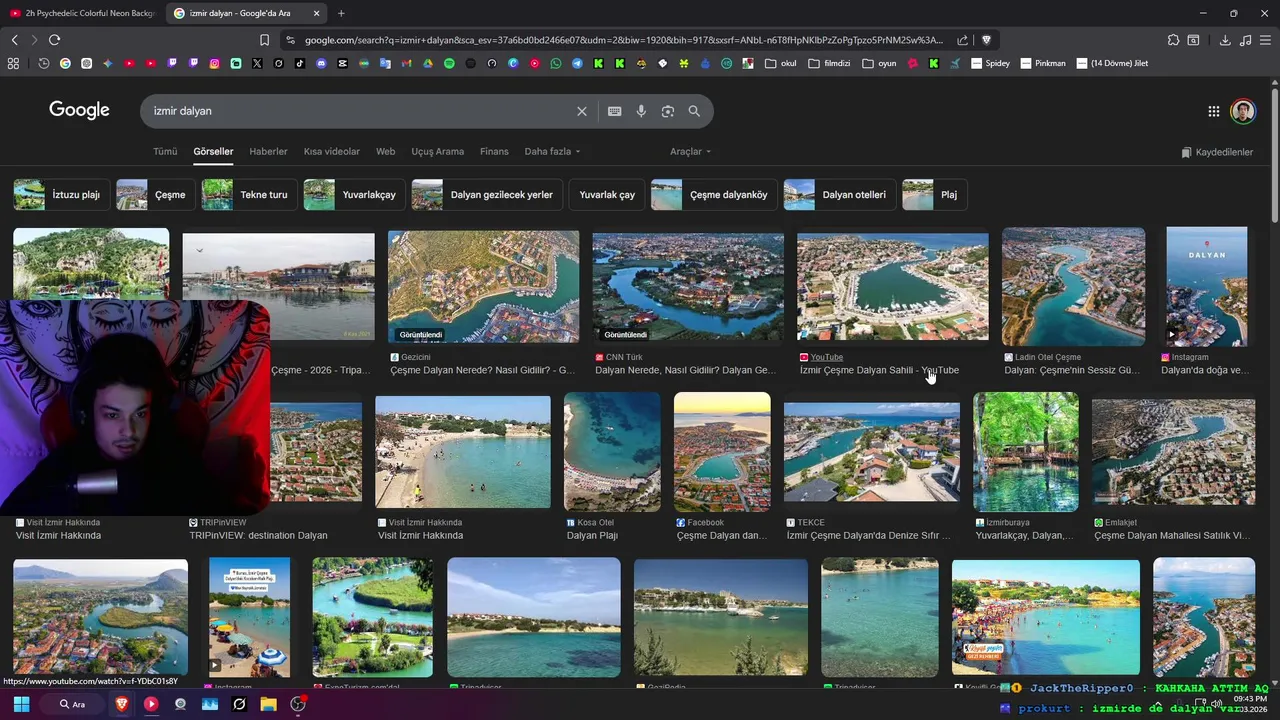The height and width of the screenshot is (720, 1280).
Task: Open the Discord bookmark icon
Action: (x=321, y=63)
